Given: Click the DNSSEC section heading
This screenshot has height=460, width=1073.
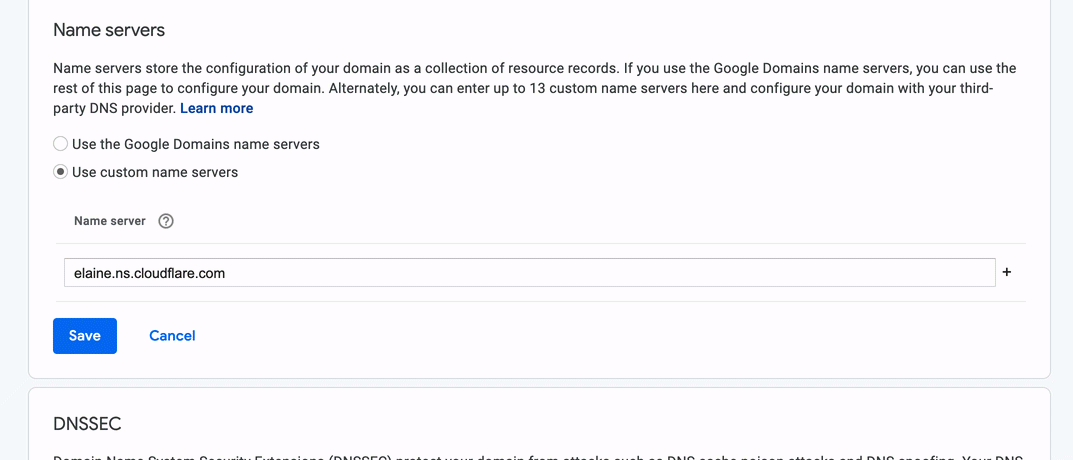Looking at the screenshot, I should coord(87,424).
